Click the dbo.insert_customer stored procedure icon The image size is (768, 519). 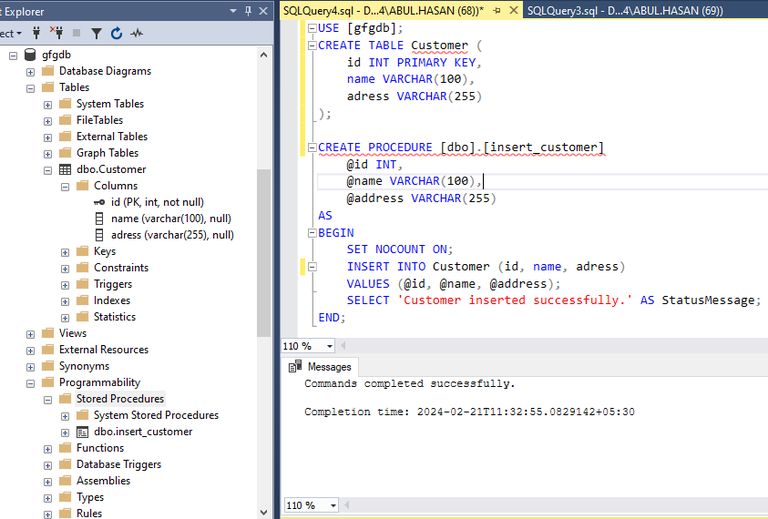pos(82,432)
